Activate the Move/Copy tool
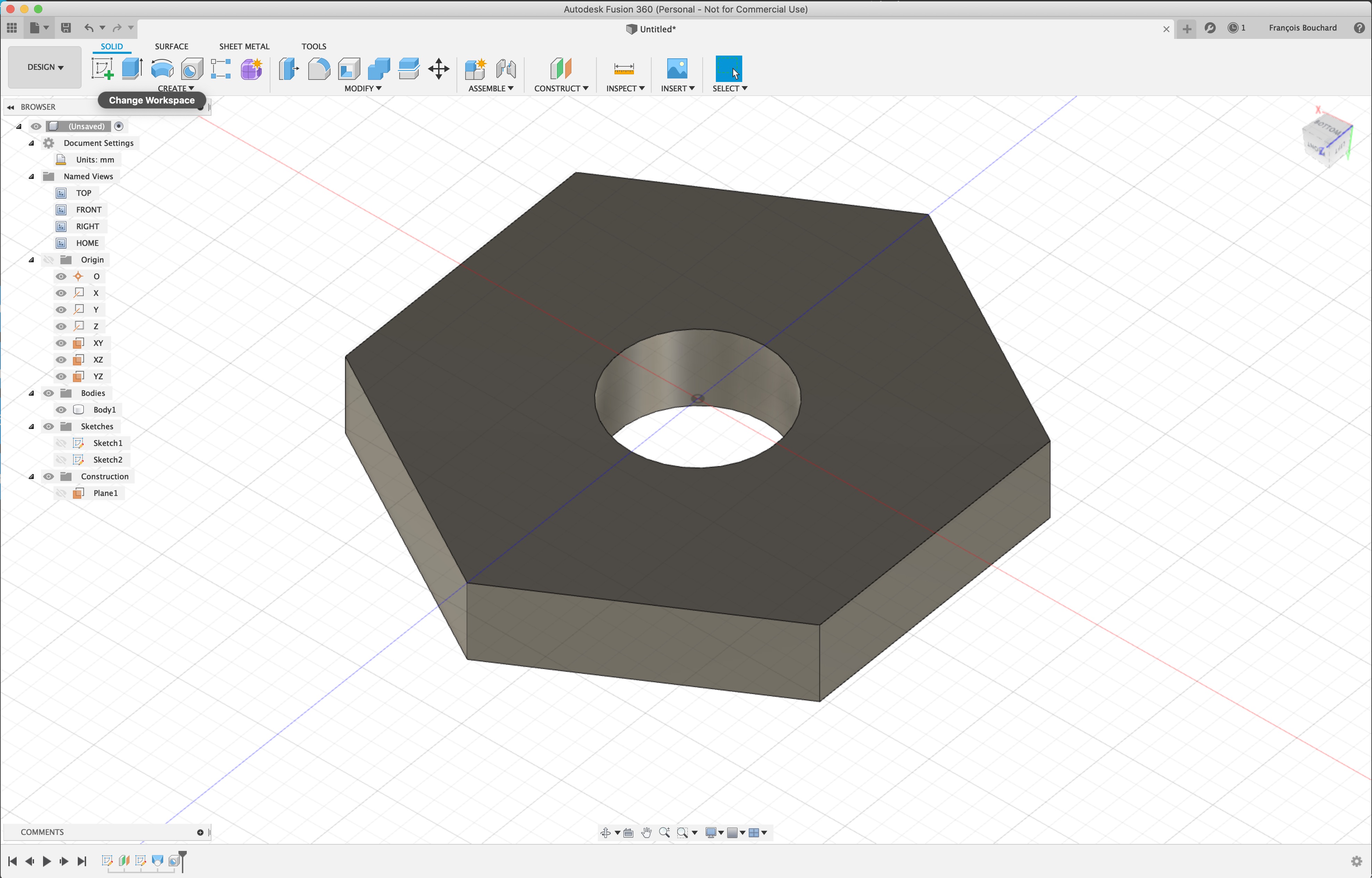The height and width of the screenshot is (878, 1372). click(x=438, y=69)
